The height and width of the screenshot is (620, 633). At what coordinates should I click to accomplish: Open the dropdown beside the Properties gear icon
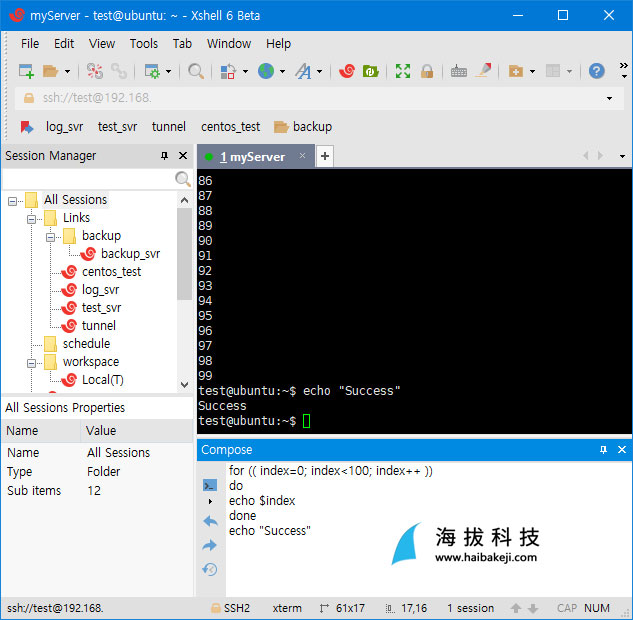click(168, 71)
